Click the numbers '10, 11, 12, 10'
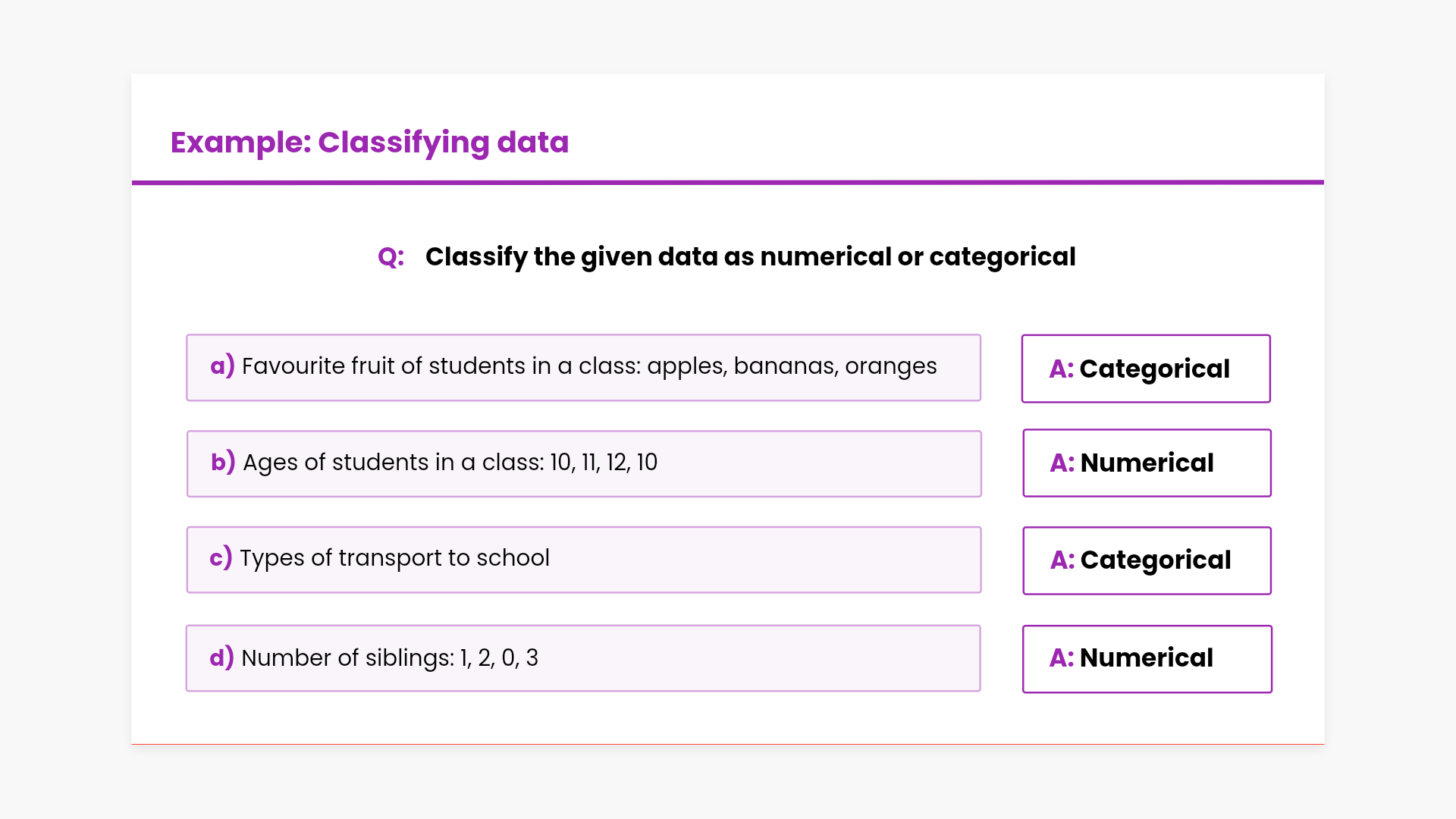The width and height of the screenshot is (1456, 819). (604, 463)
